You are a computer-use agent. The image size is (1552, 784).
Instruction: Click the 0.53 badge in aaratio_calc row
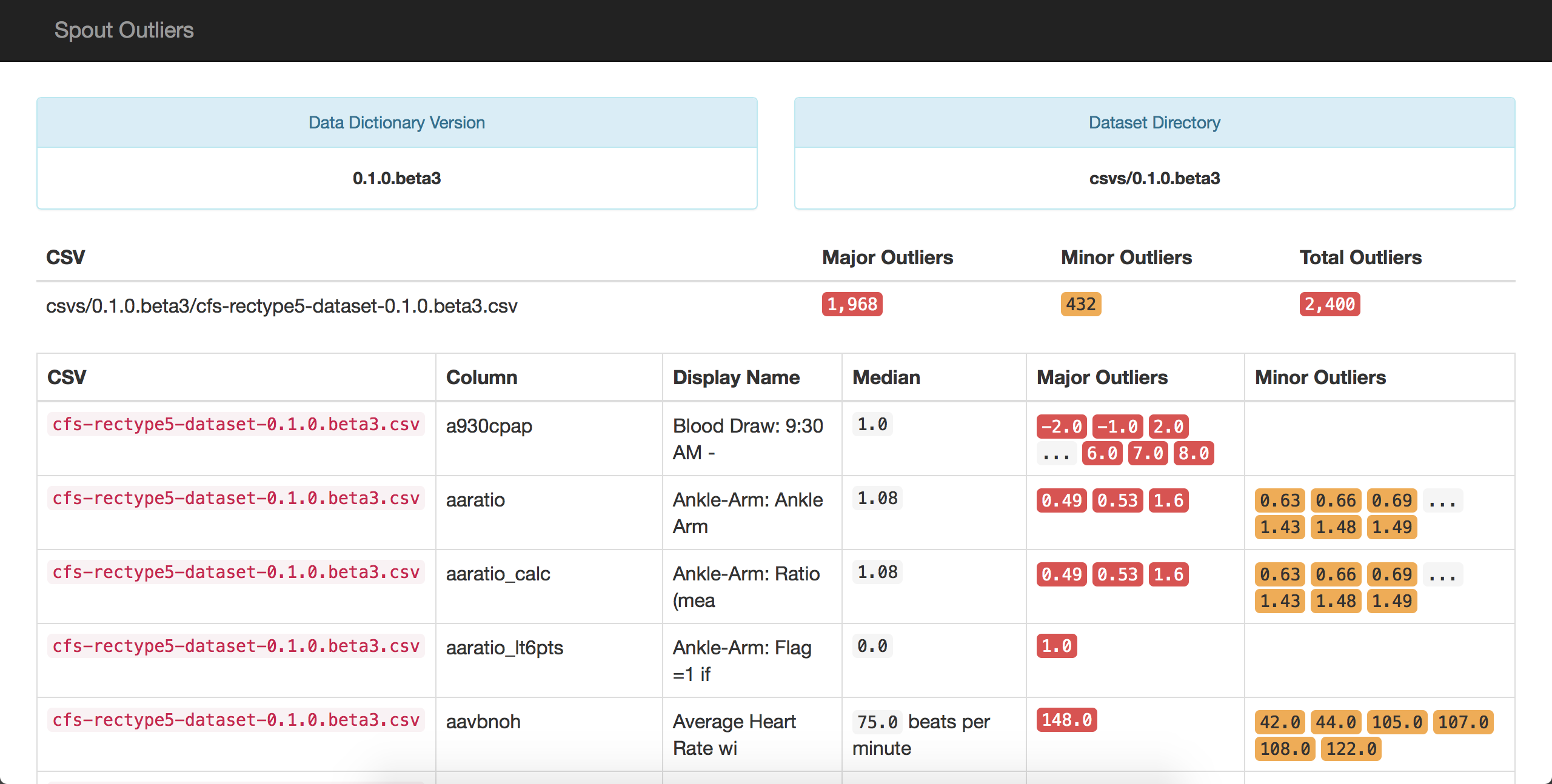click(1117, 574)
